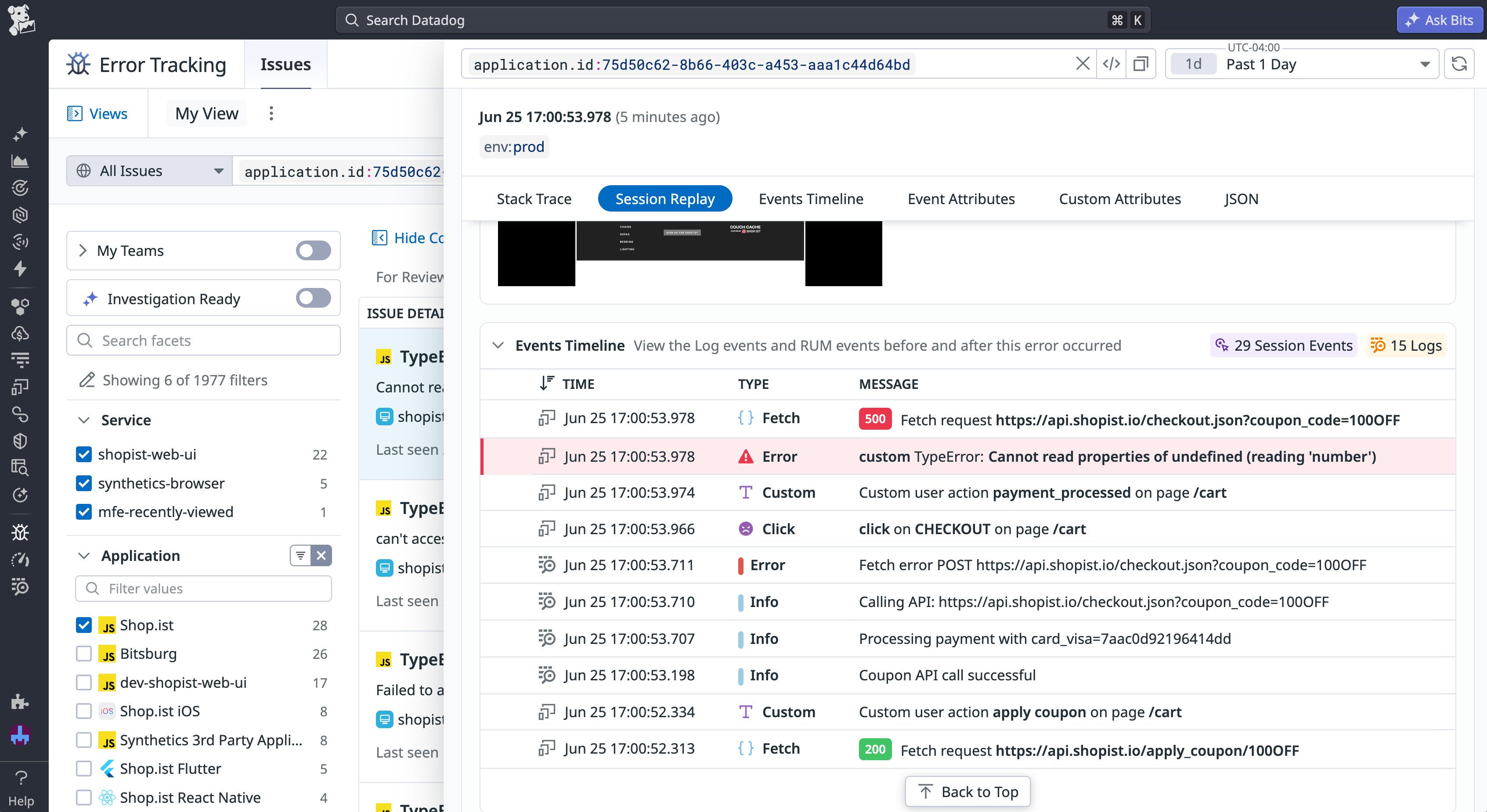Open the user avatar icon in sidebar
Viewport: 1487px width, 812px height.
tap(20, 736)
